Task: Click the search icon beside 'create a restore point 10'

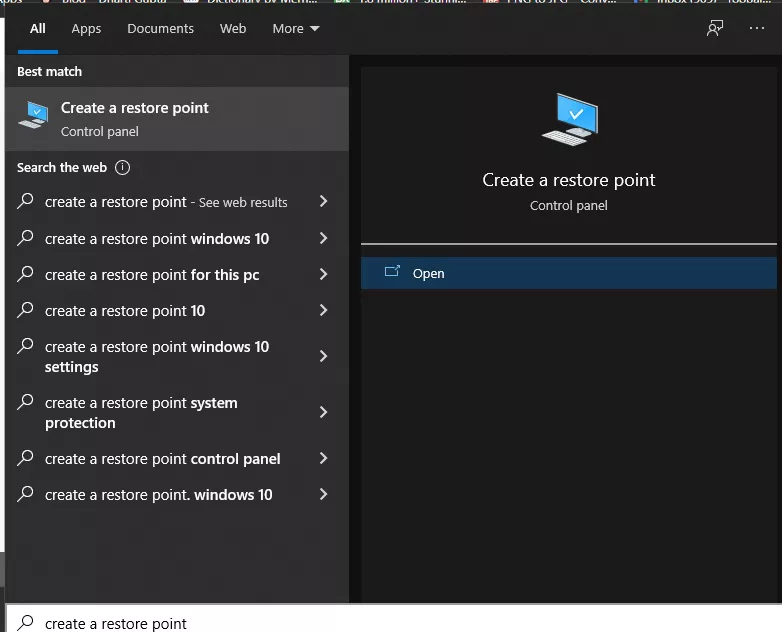Action: tap(26, 310)
